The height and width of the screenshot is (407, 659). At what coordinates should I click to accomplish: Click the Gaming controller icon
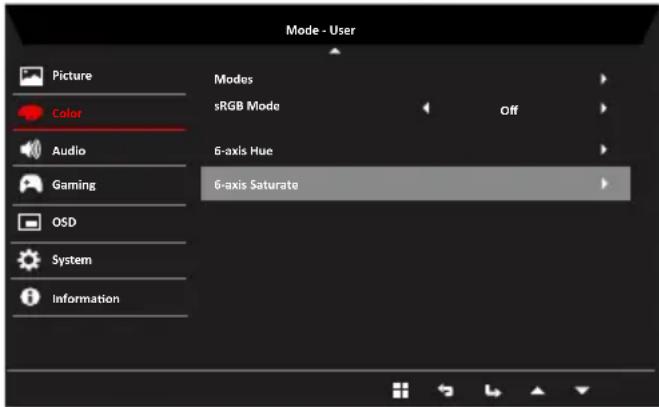click(31, 184)
